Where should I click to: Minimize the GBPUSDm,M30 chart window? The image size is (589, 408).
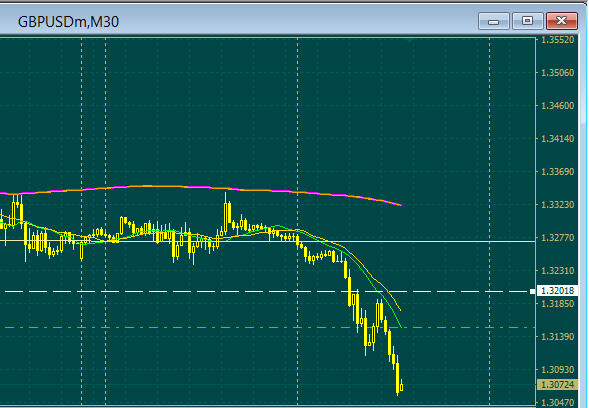click(493, 21)
